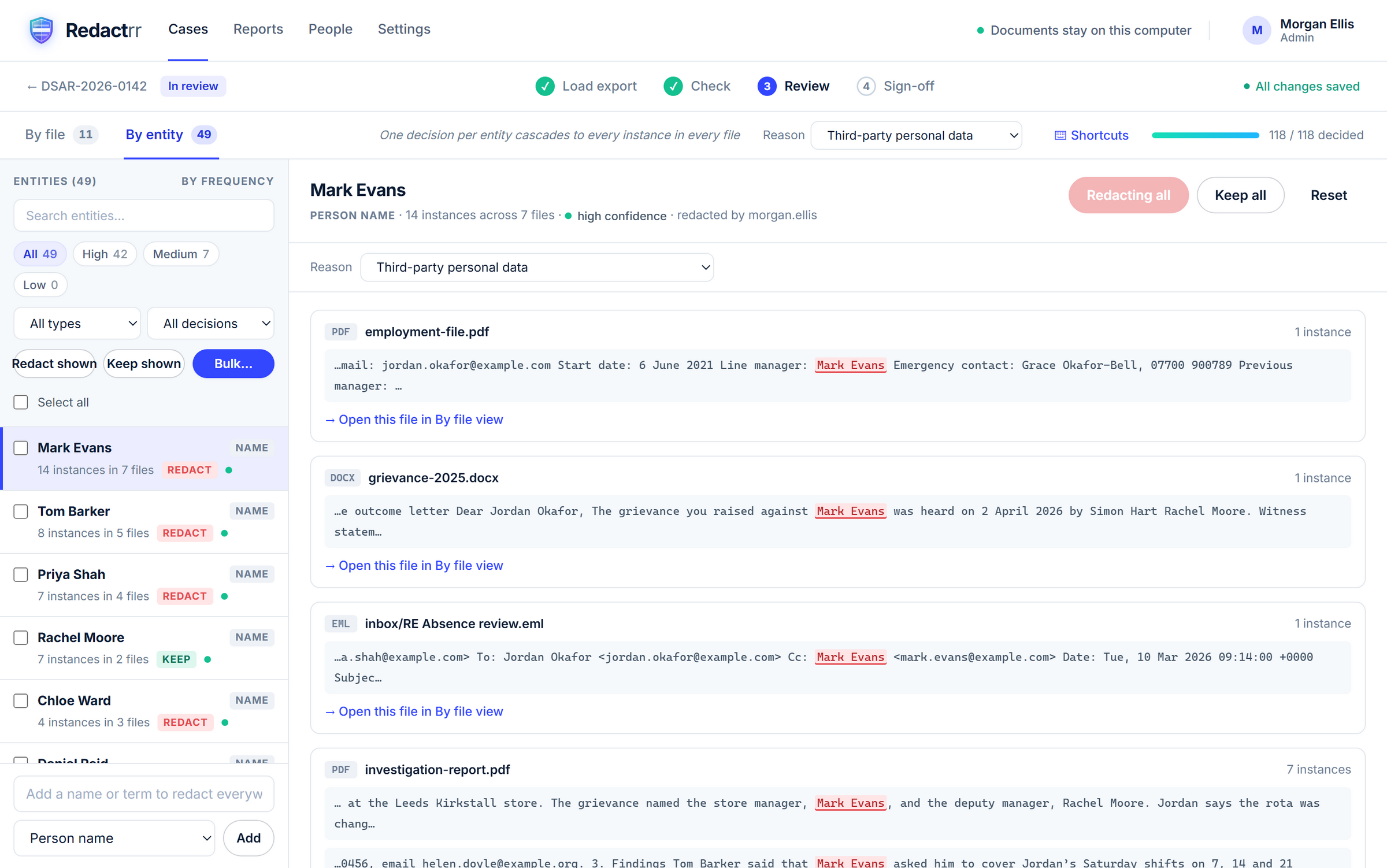Click PDF badge of investigation-report.pdf
The width and height of the screenshot is (1387, 868).
(x=340, y=770)
